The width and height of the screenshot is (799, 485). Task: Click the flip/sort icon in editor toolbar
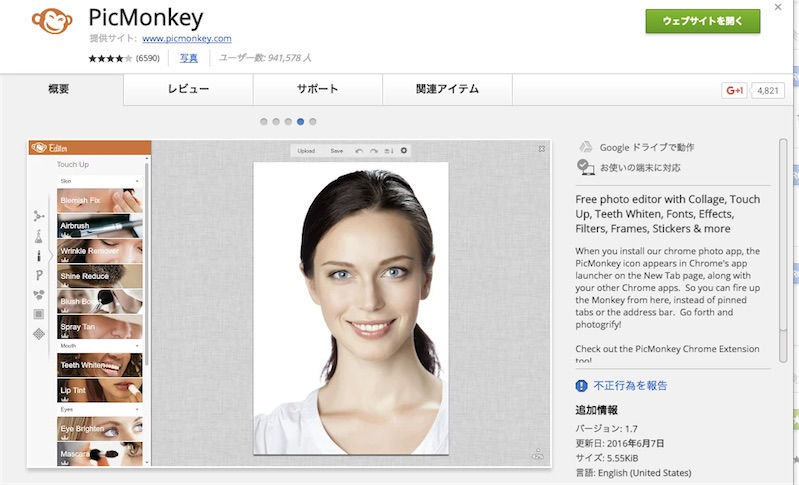(389, 151)
